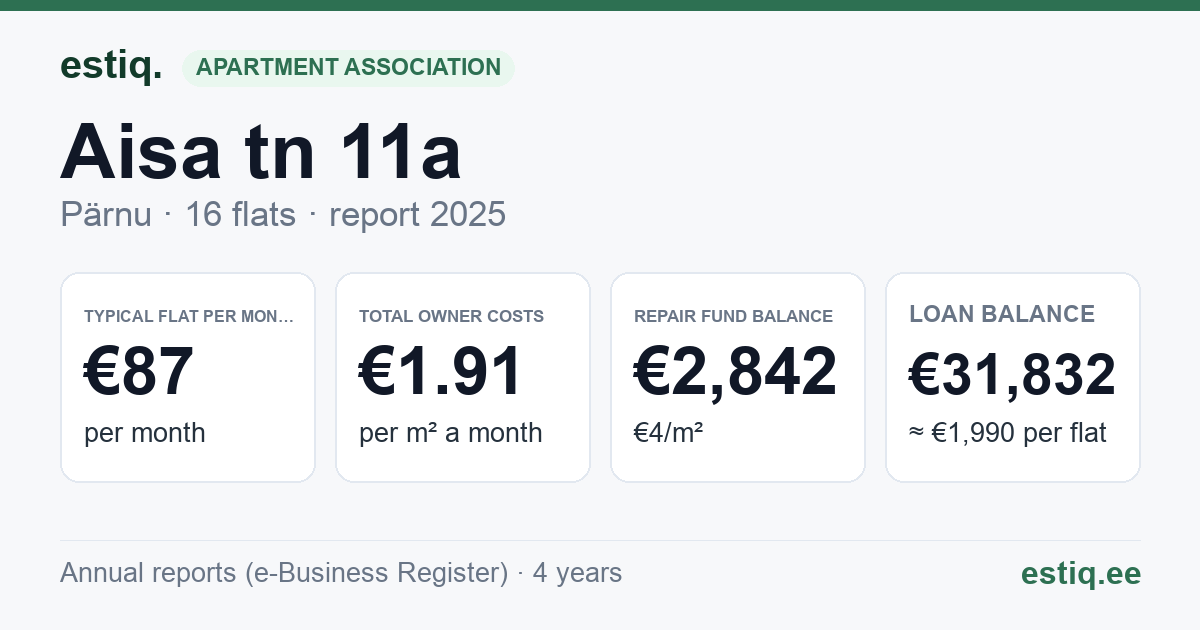Open the Total owner costs card
The image size is (1200, 630).
pyautogui.click(x=463, y=377)
